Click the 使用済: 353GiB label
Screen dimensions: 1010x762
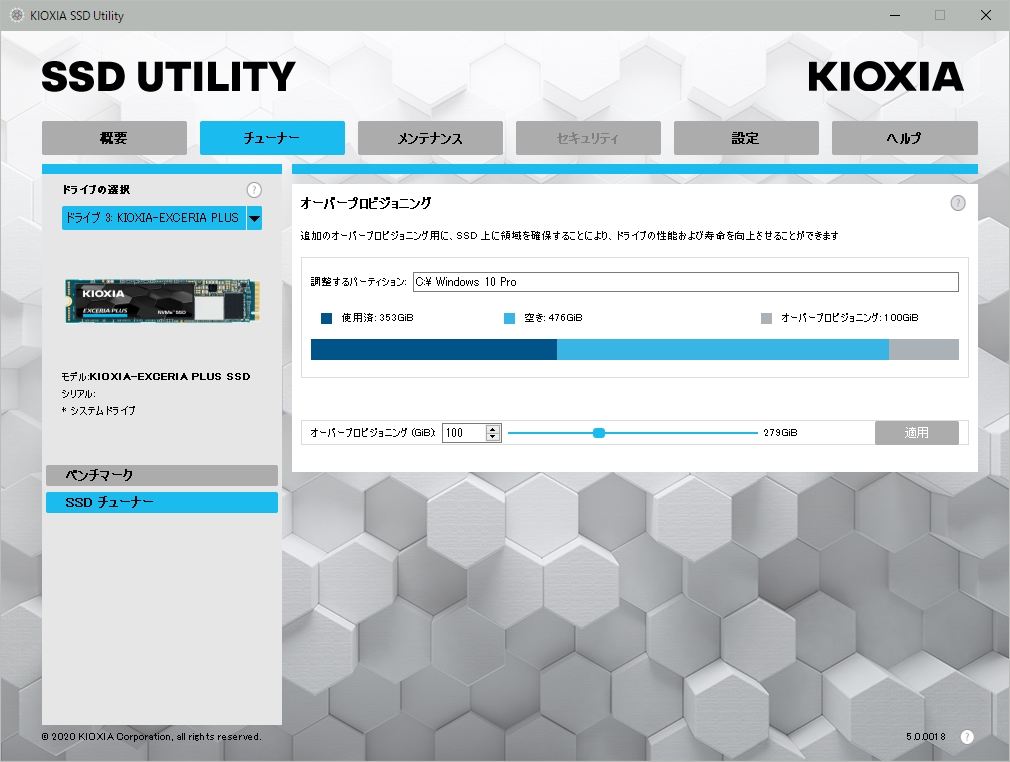(377, 318)
